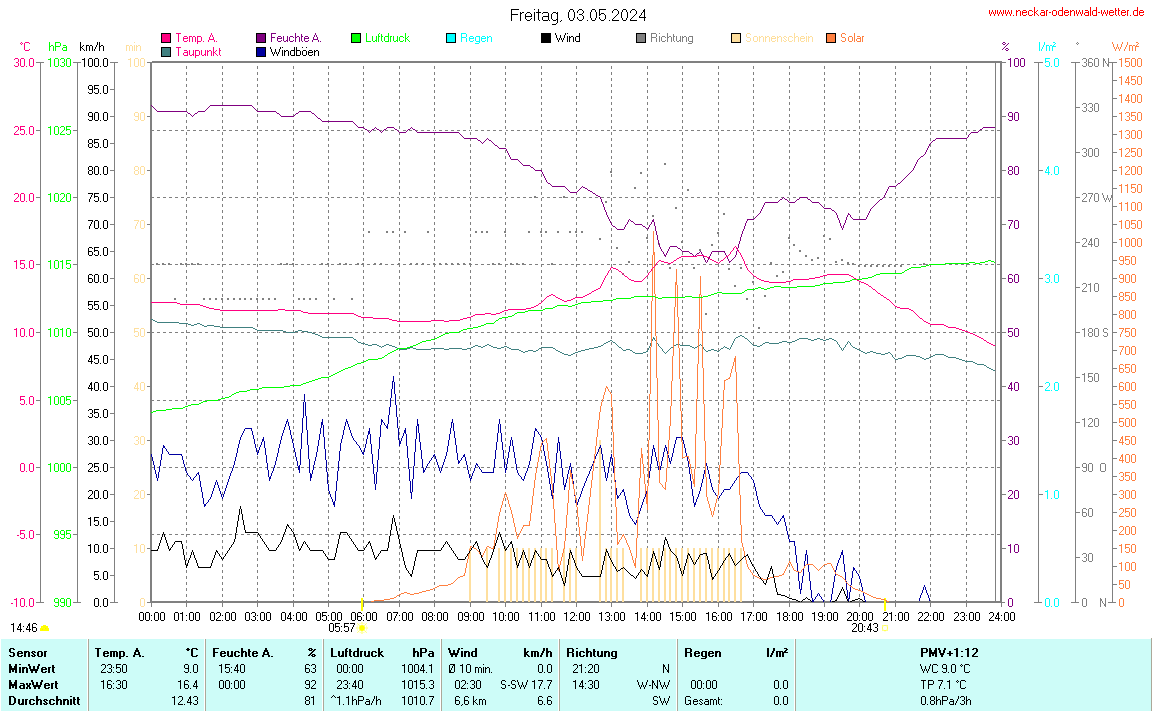Click the cyan Regen legend square
This screenshot has width=1152, height=711.
click(451, 38)
